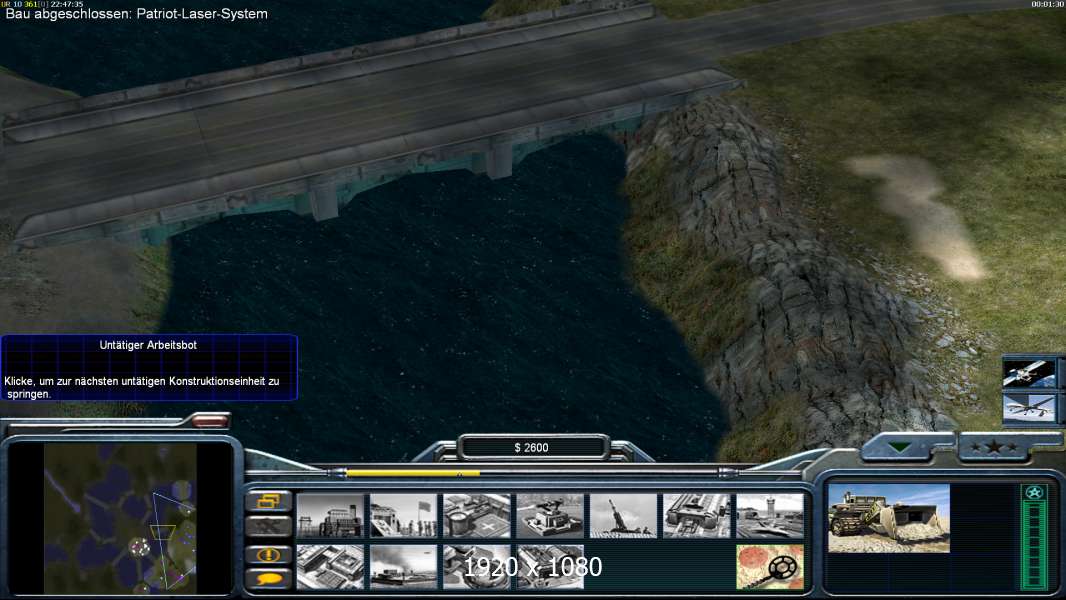Build the Particle Cannon superweapon
This screenshot has width=1066, height=600.
coord(477,567)
